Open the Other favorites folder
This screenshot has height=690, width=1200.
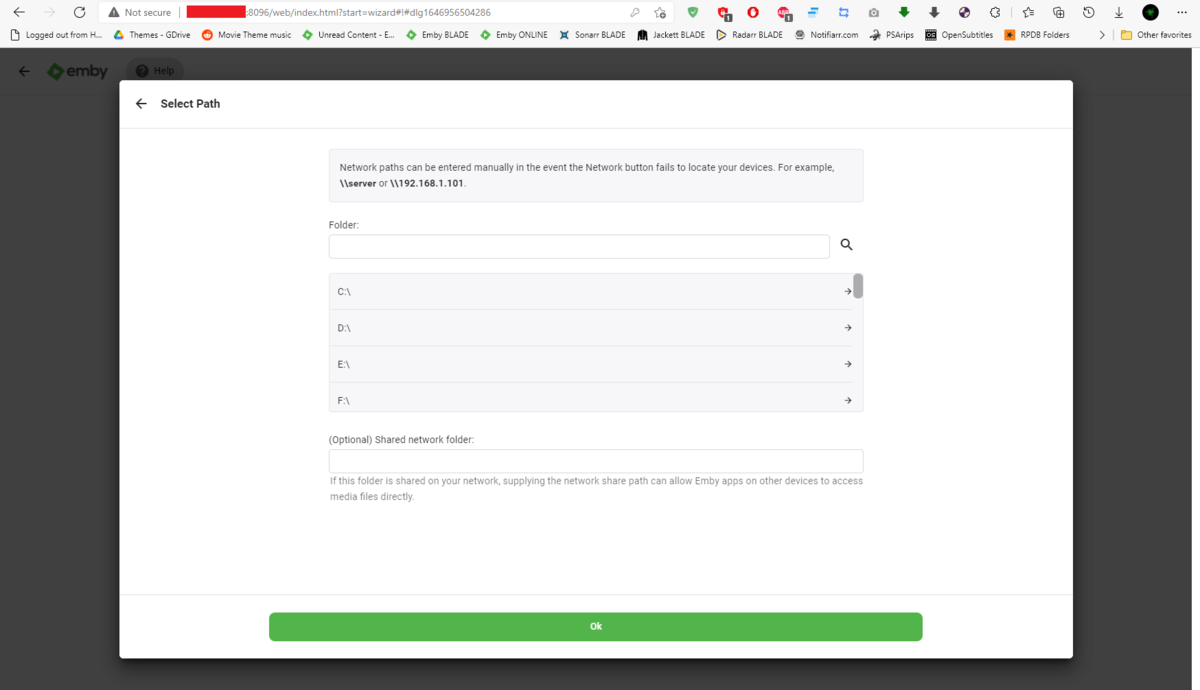[1156, 35]
